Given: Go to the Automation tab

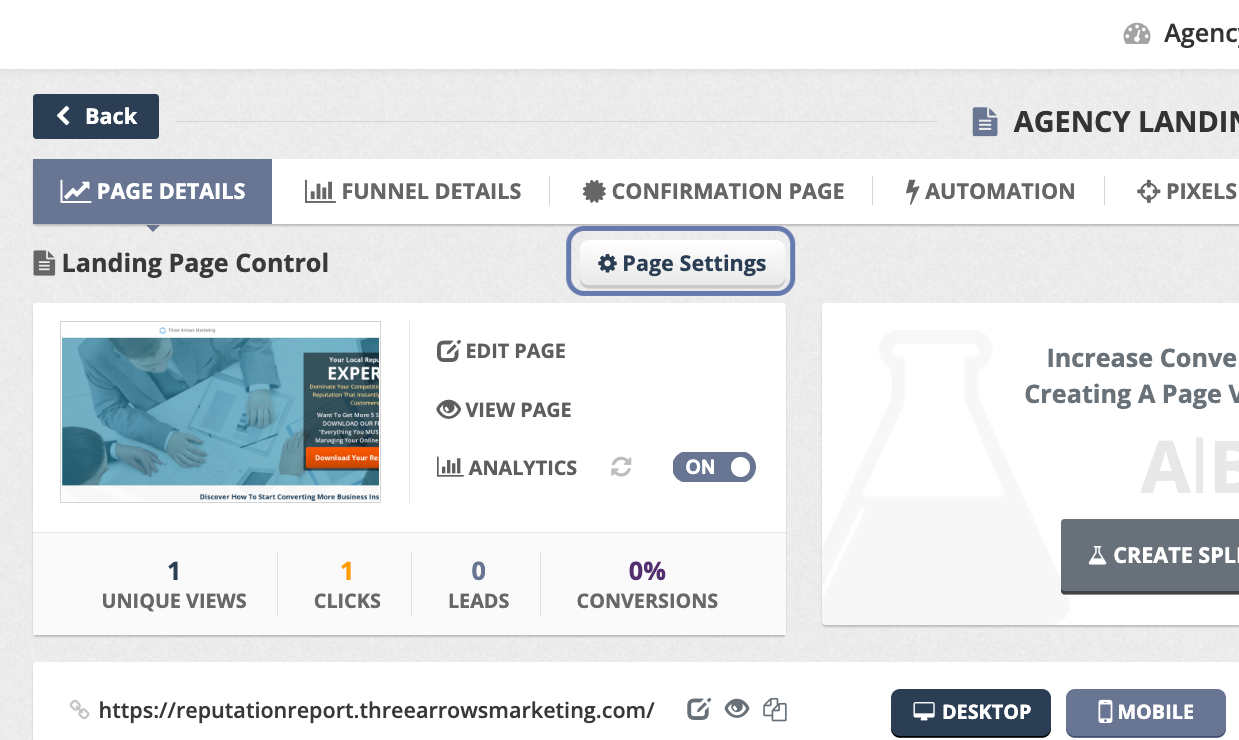Looking at the screenshot, I should pos(989,191).
